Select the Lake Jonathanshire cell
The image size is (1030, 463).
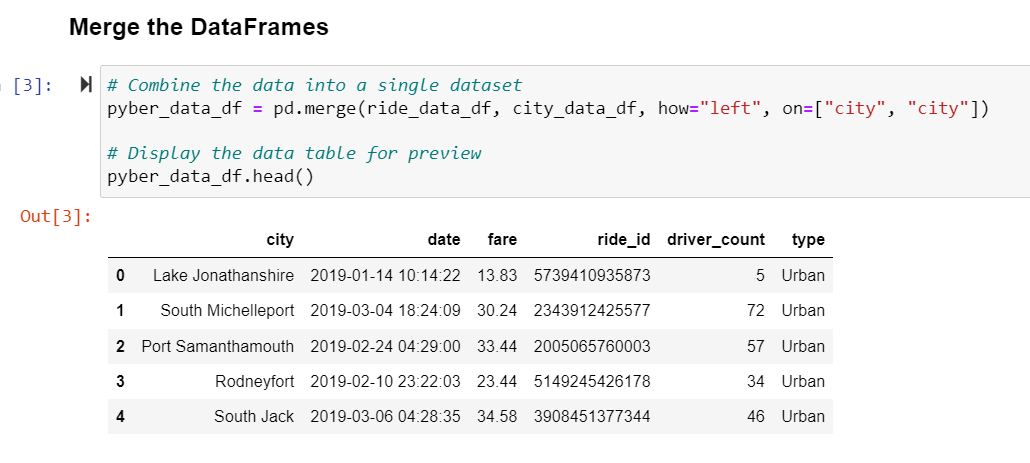point(223,275)
